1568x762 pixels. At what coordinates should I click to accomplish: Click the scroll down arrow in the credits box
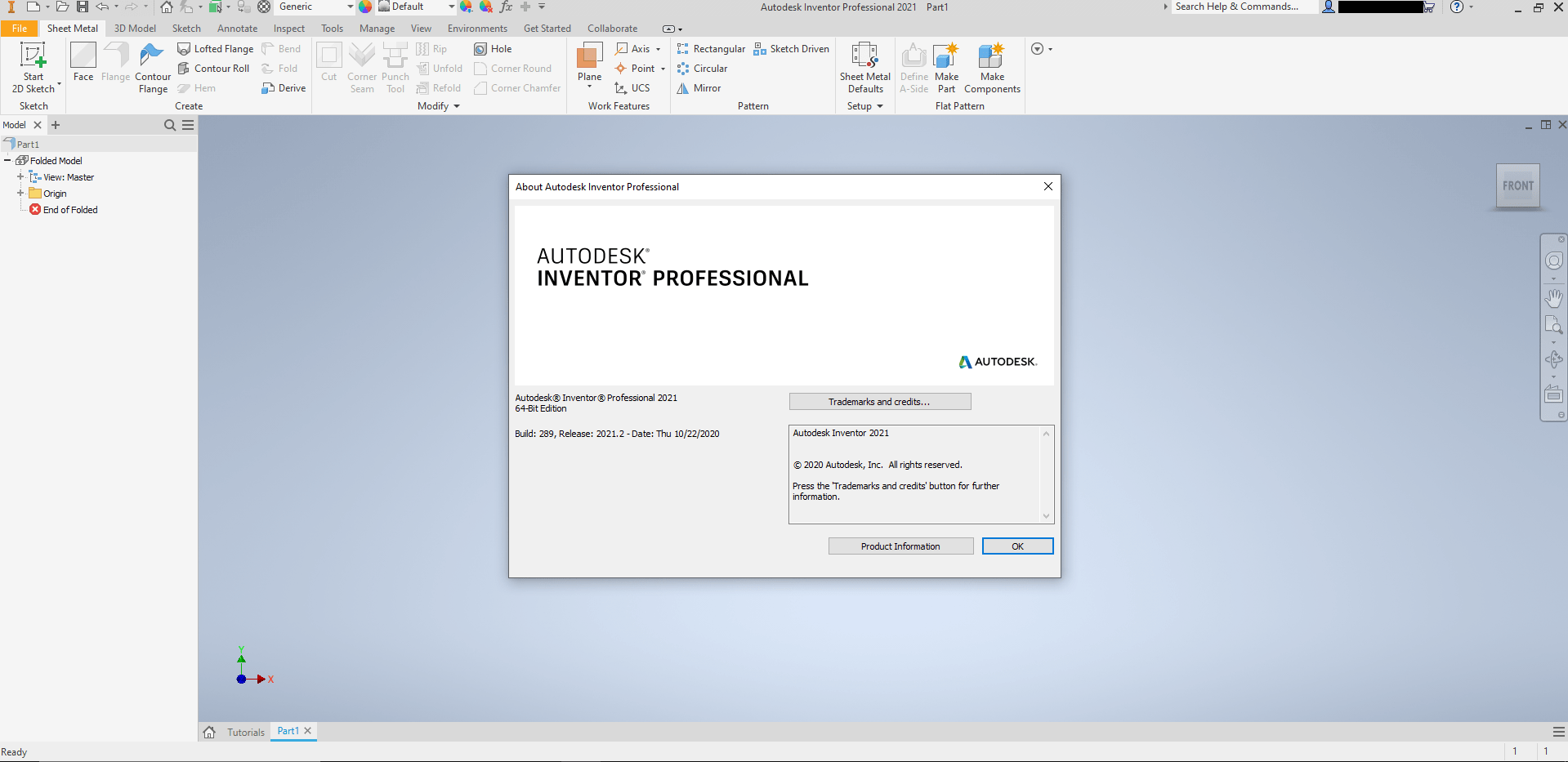(1046, 516)
